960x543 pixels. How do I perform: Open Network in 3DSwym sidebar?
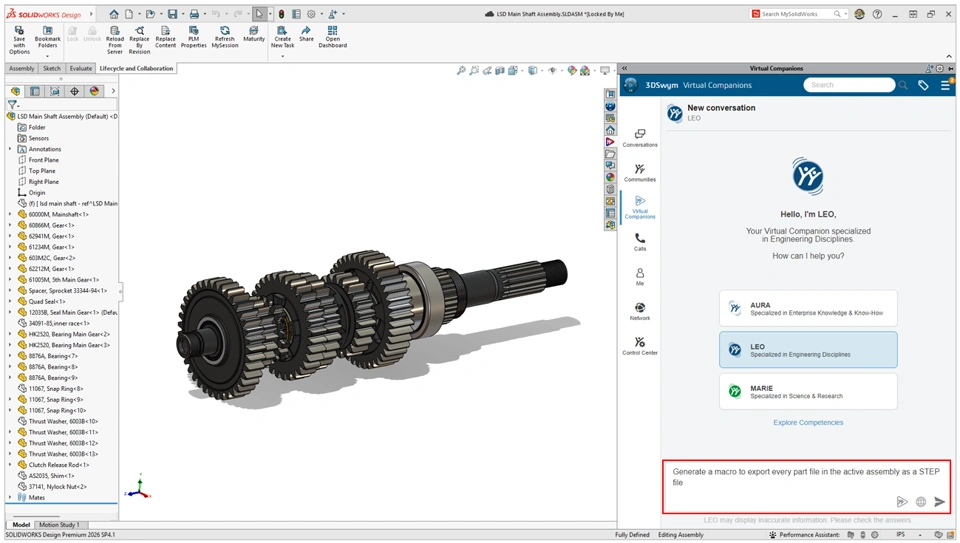[x=640, y=311]
